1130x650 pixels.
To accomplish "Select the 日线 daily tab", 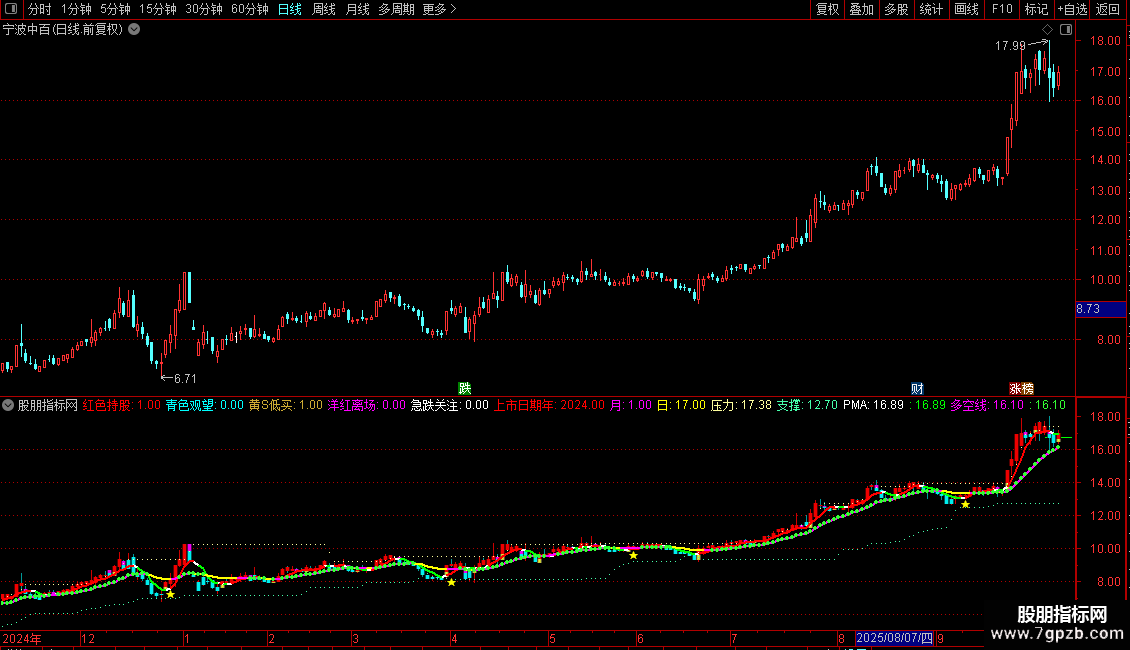I will click(290, 9).
